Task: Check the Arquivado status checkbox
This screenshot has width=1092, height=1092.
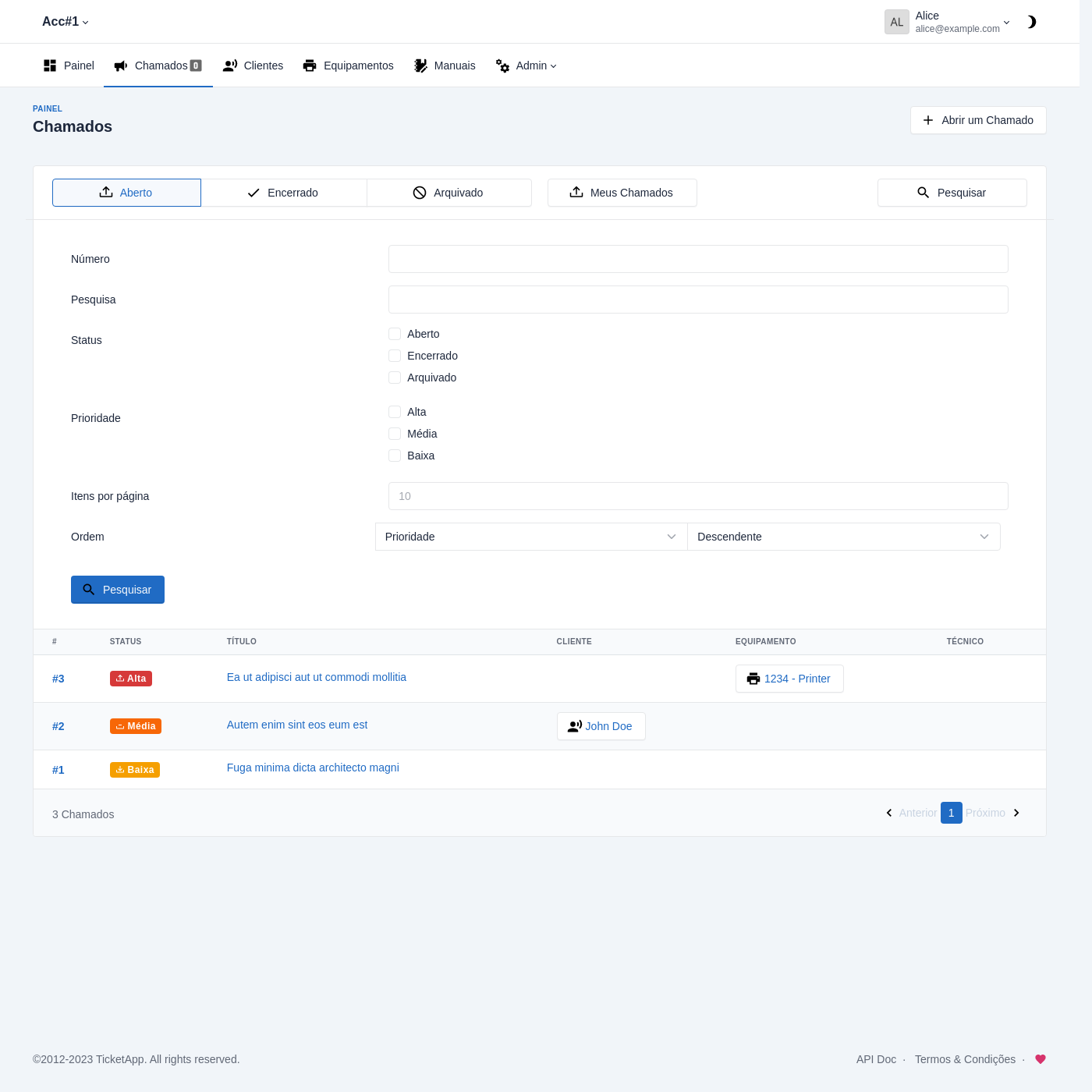Action: (395, 378)
